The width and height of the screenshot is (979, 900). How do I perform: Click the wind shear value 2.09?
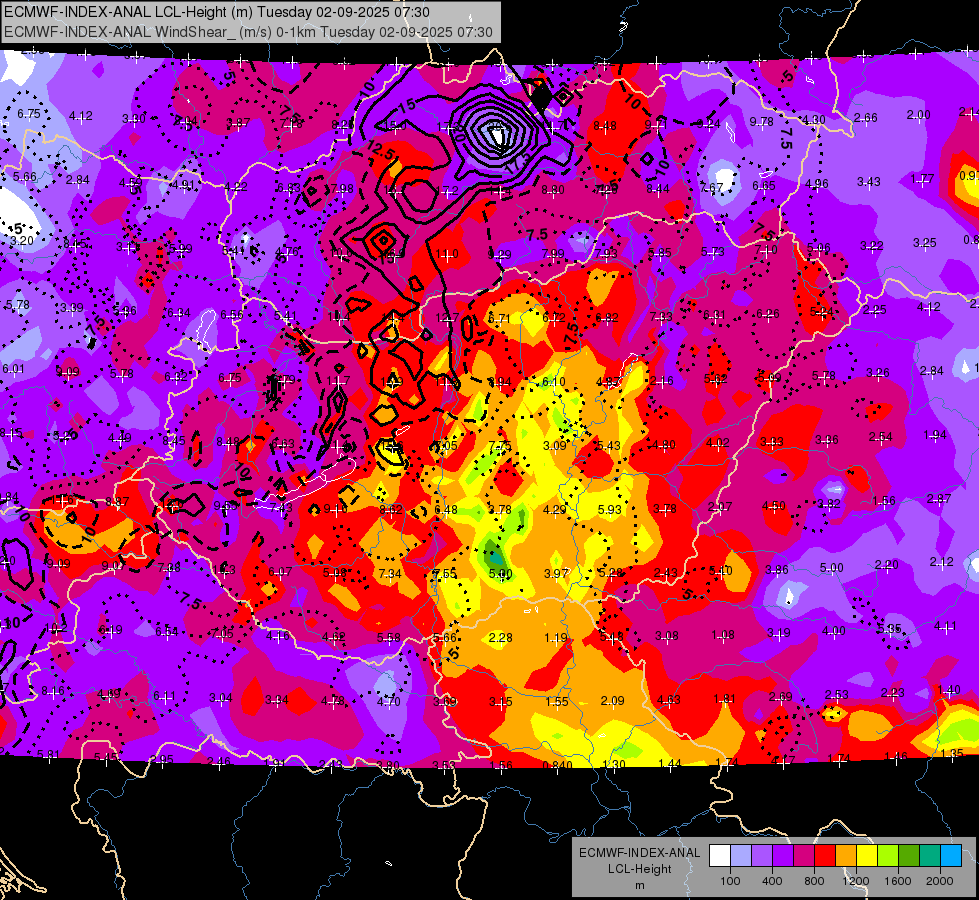point(612,701)
